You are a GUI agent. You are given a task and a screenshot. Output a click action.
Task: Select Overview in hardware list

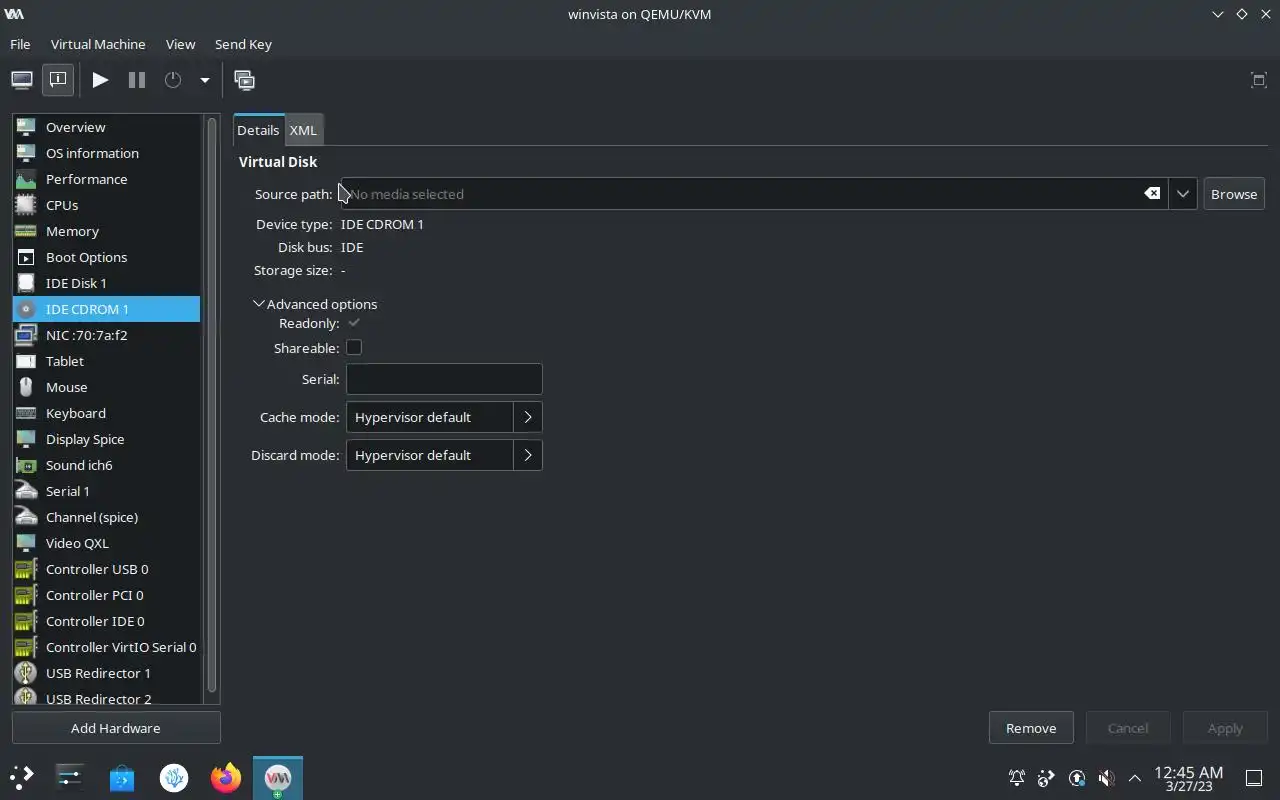[106, 127]
